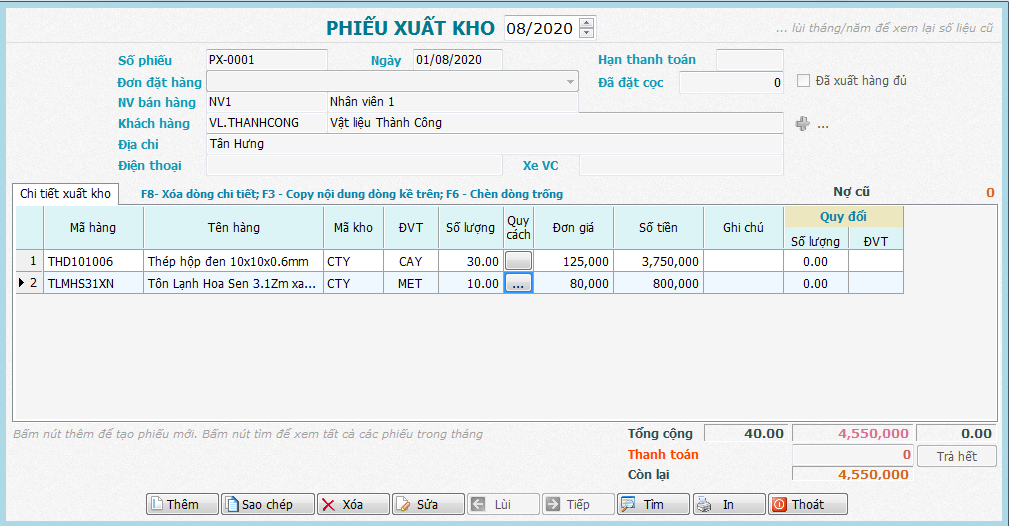Click the plus icon beside customer name
Image resolution: width=1009 pixels, height=526 pixels.
[801, 124]
